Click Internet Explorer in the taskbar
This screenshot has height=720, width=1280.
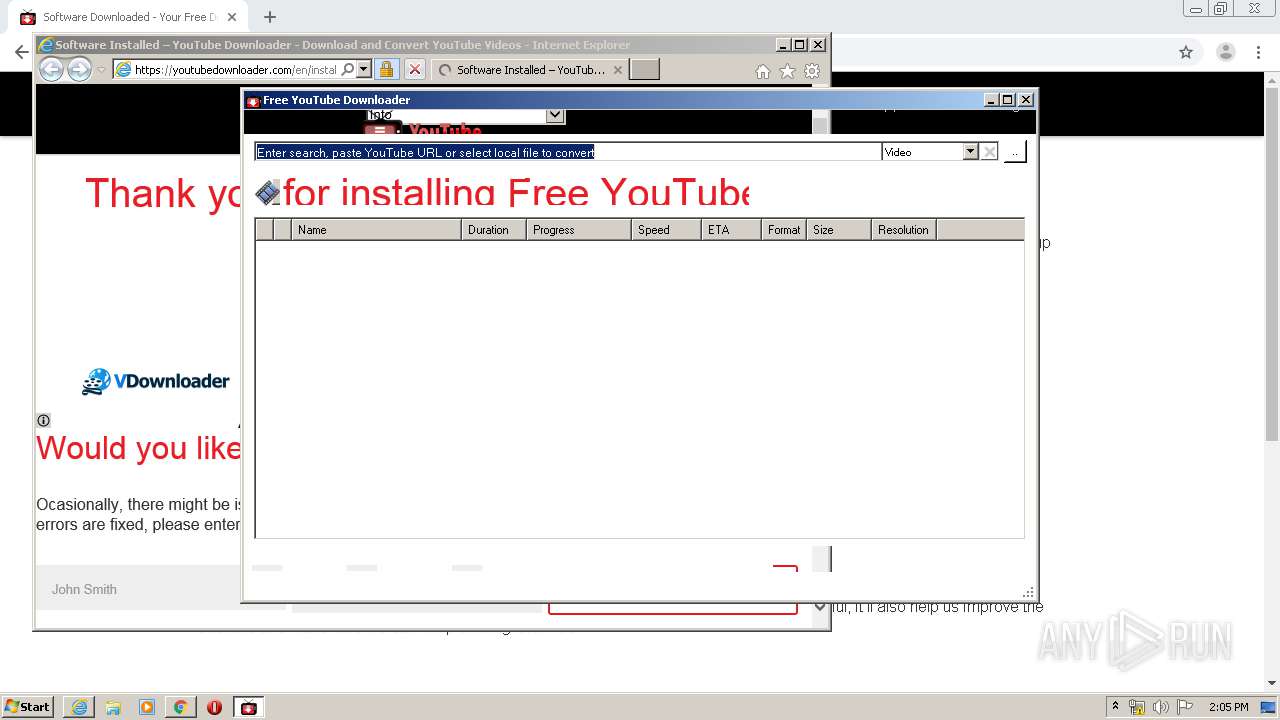[x=79, y=707]
